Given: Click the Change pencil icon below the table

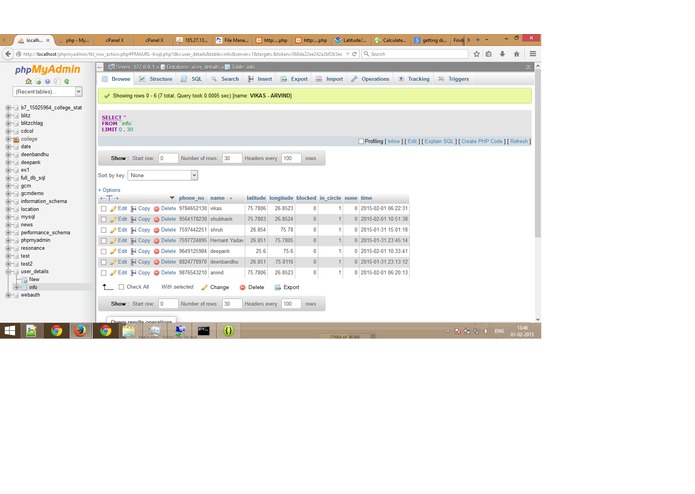Looking at the screenshot, I should pyautogui.click(x=204, y=288).
